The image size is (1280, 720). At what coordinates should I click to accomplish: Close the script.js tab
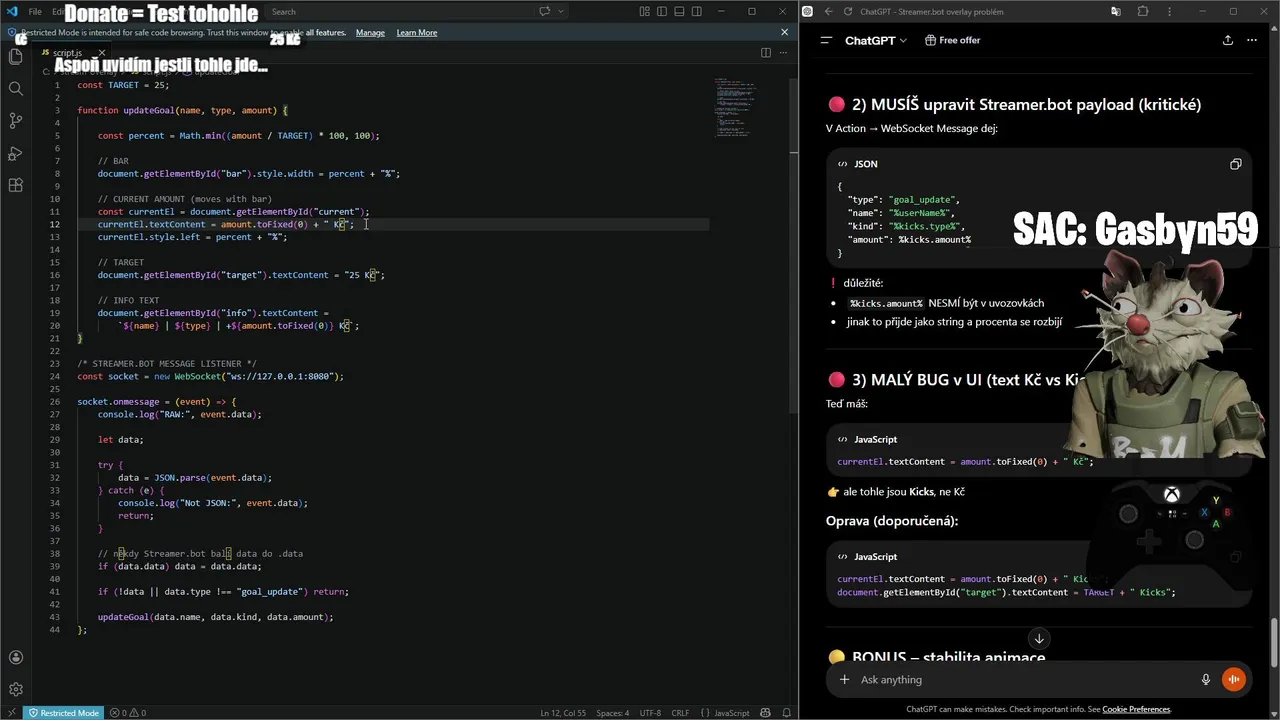tap(101, 52)
